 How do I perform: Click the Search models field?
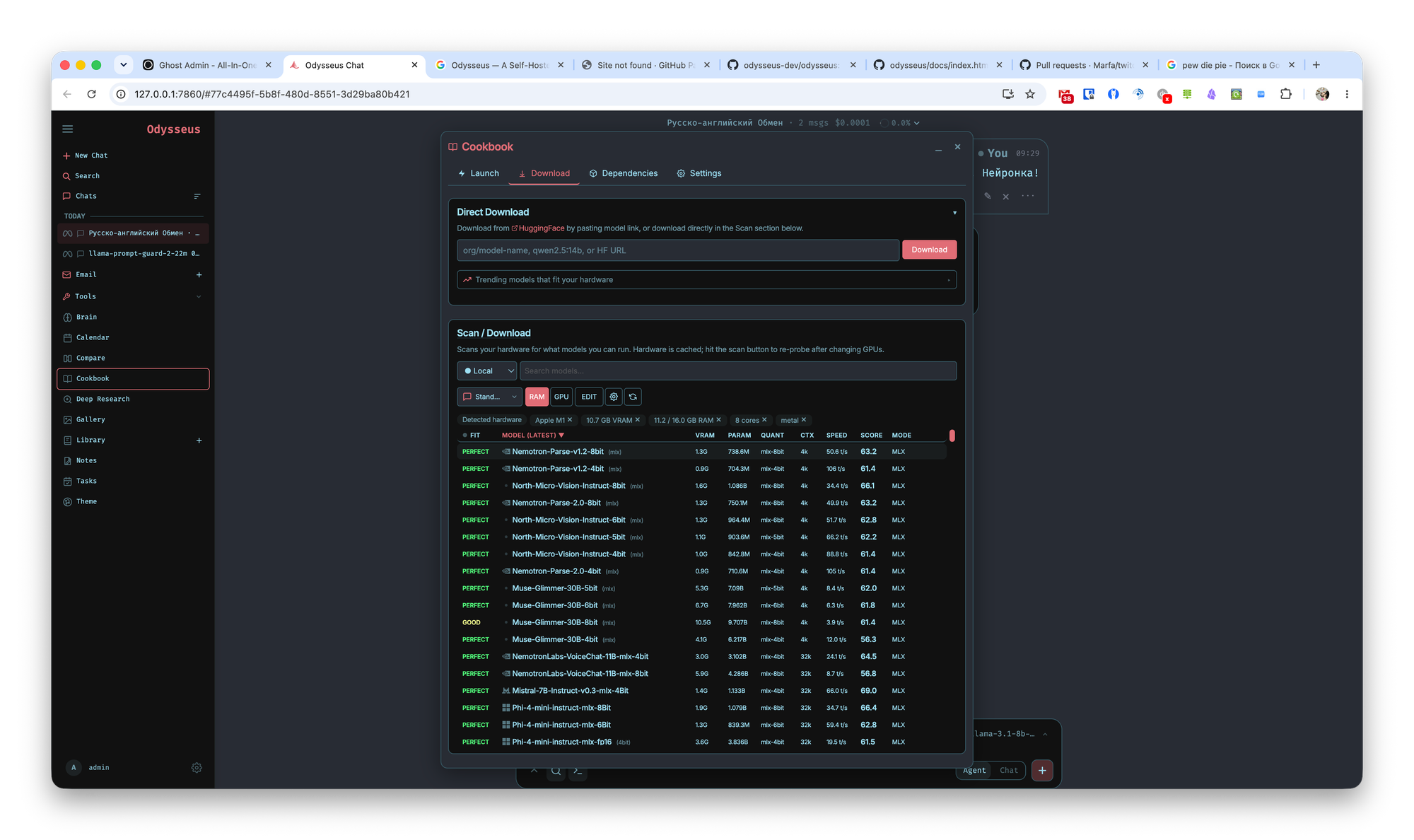pos(738,371)
